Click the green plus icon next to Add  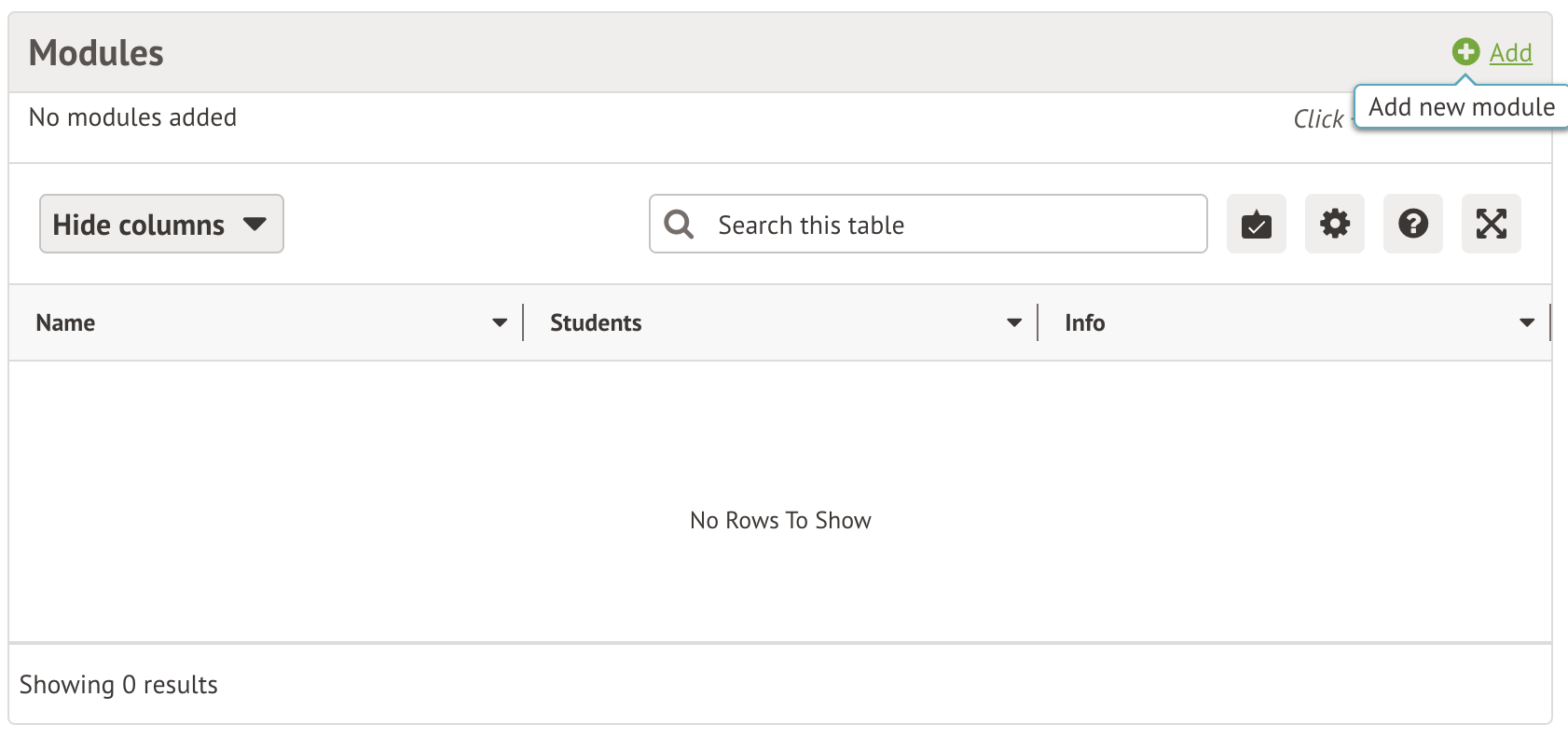tap(1465, 52)
